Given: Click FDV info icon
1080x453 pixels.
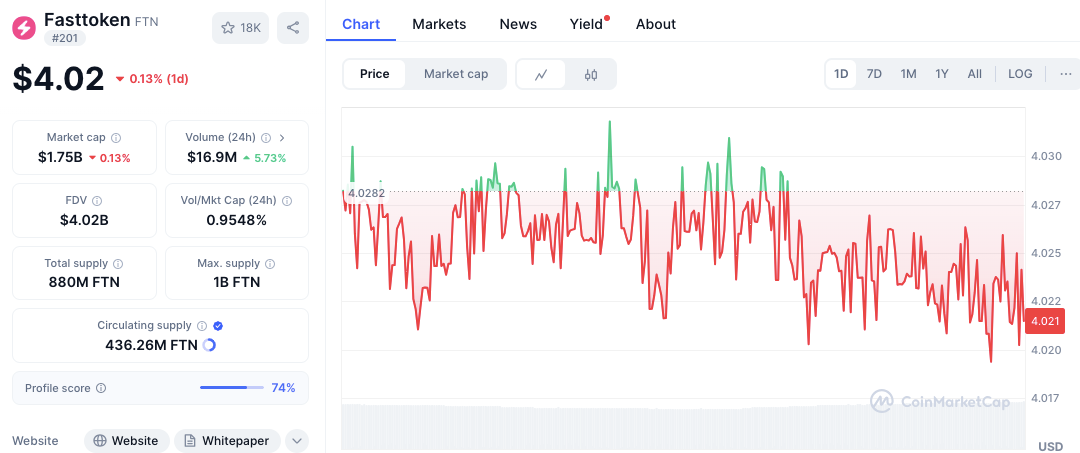Looking at the screenshot, I should [x=97, y=200].
